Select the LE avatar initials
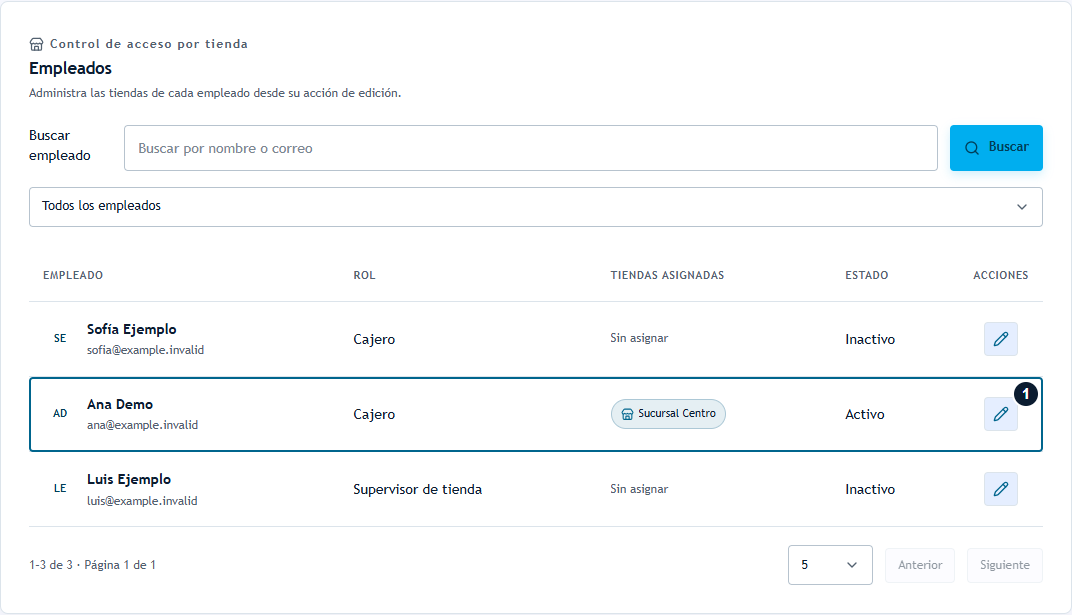Screen dimensions: 1072x615 pyautogui.click(x=60, y=489)
